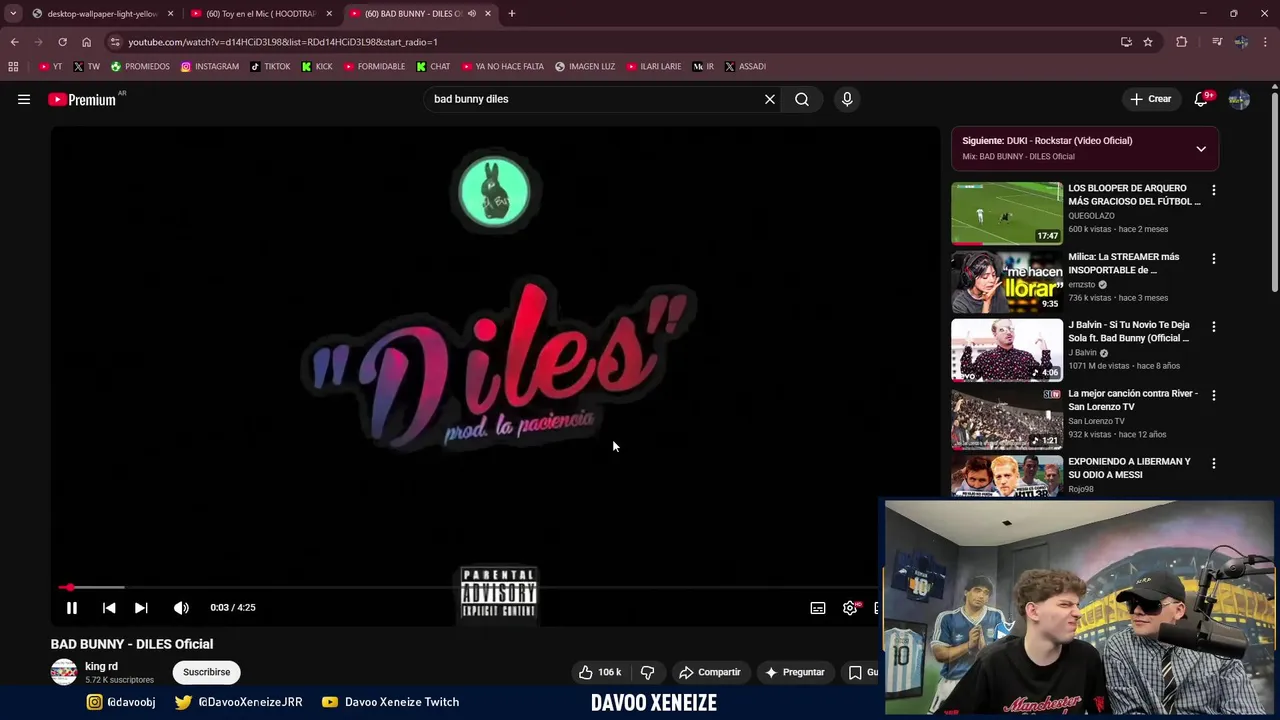This screenshot has height=720, width=1280.
Task: Subscribe with the Suscribirse button
Action: (x=207, y=672)
